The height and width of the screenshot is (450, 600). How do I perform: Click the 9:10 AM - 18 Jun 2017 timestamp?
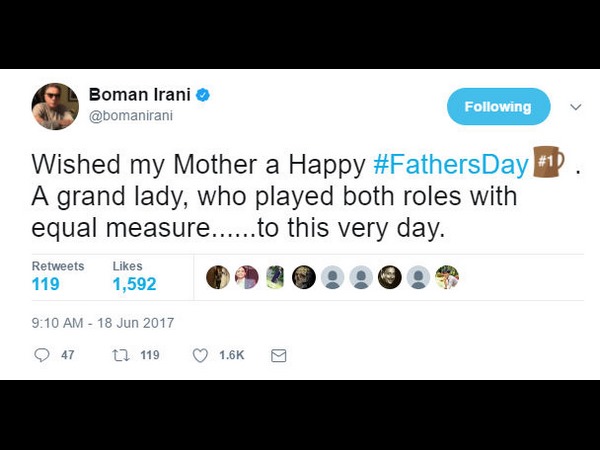pos(103,323)
